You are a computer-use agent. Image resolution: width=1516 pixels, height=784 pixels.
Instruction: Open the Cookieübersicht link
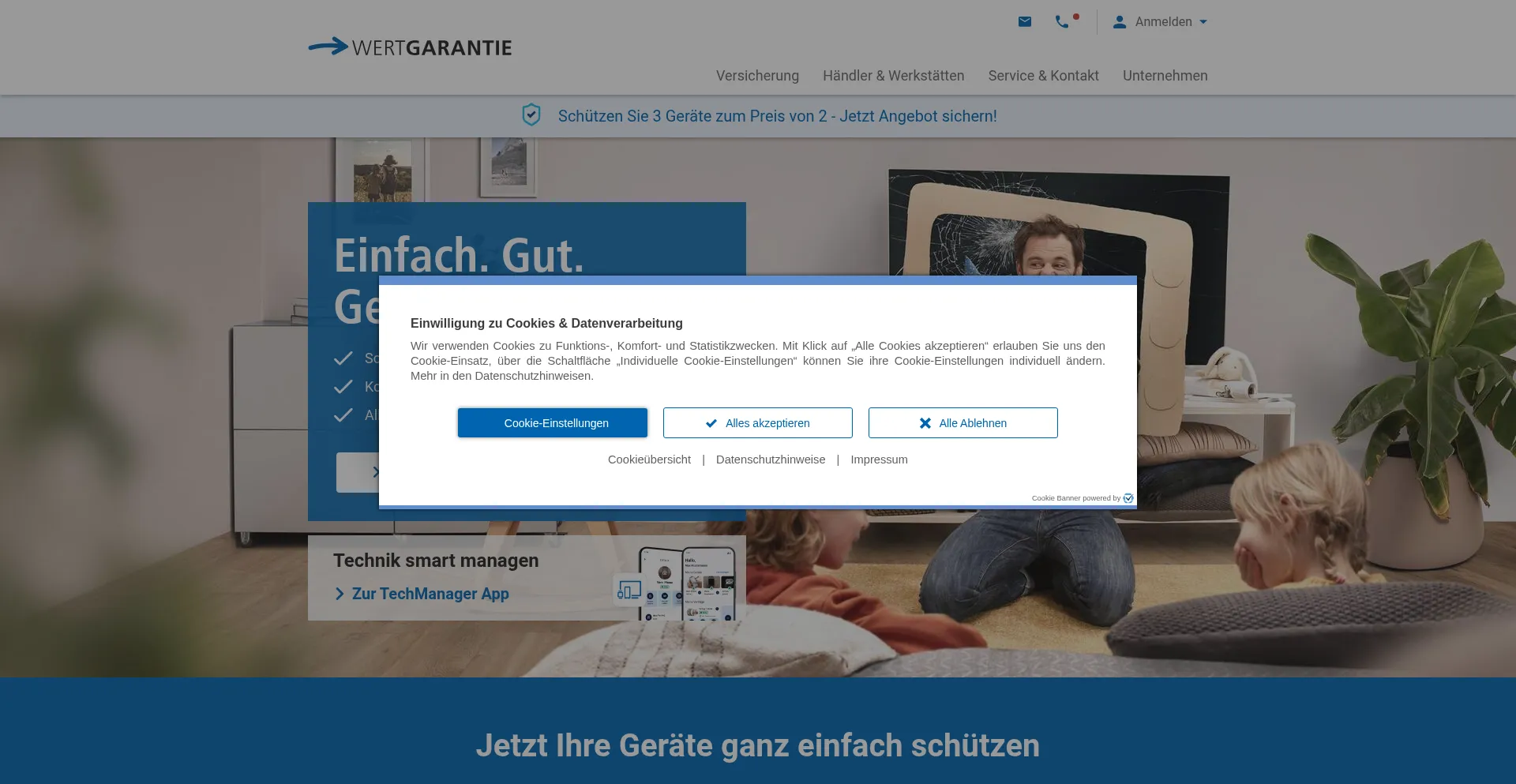click(x=649, y=460)
